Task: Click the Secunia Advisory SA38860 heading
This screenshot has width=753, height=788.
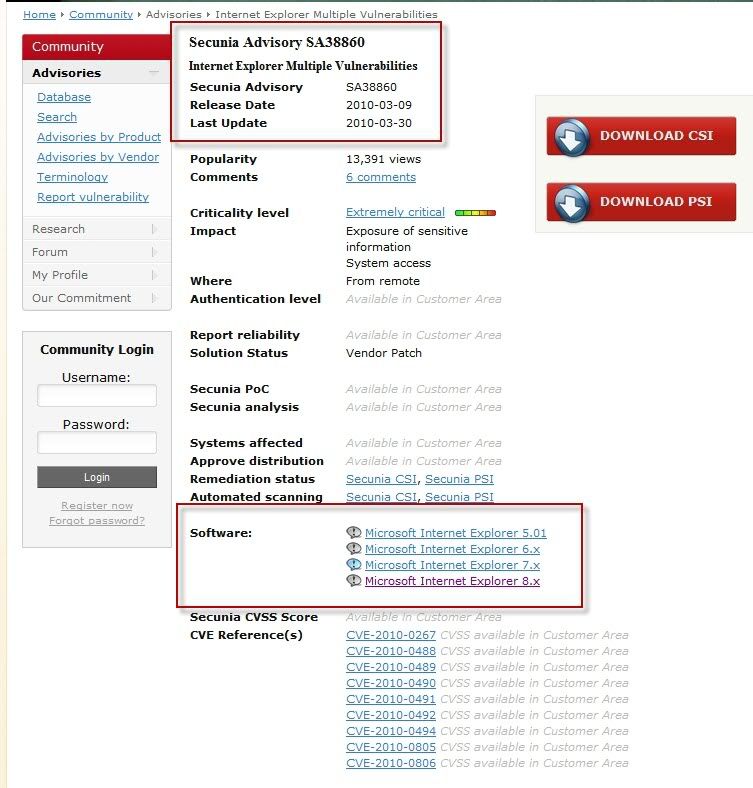Action: coord(277,42)
